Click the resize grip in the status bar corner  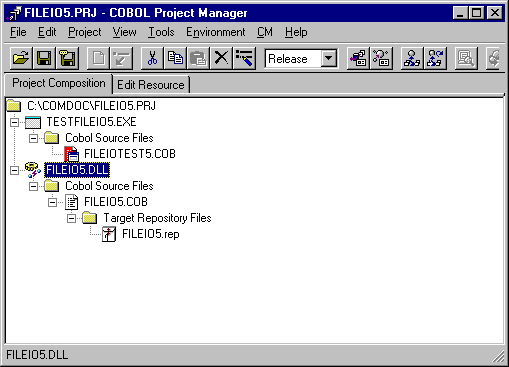tap(499, 357)
